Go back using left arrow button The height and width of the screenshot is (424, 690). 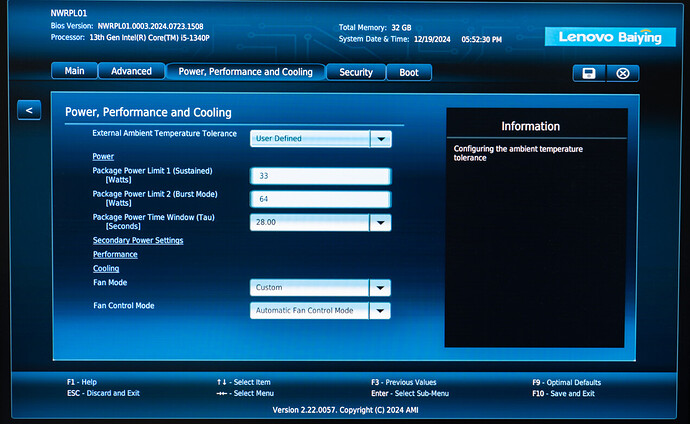(x=29, y=110)
